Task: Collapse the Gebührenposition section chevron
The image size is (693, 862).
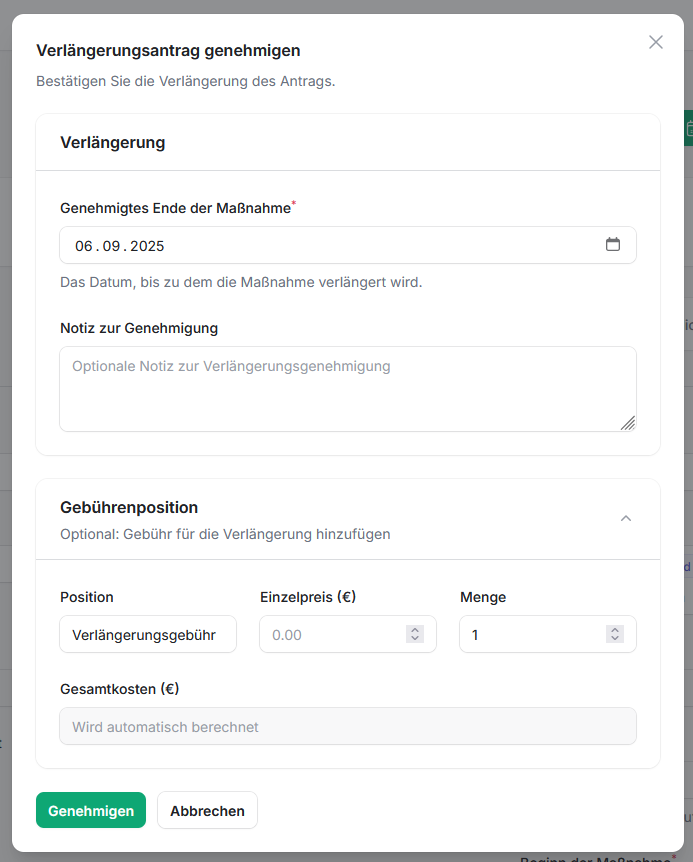Action: 626,518
